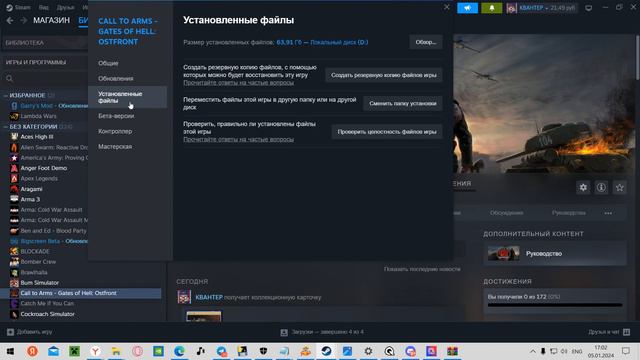The height and width of the screenshot is (360, 640).
Task: Open the Руководство additional content thumbnail
Action: 504,253
